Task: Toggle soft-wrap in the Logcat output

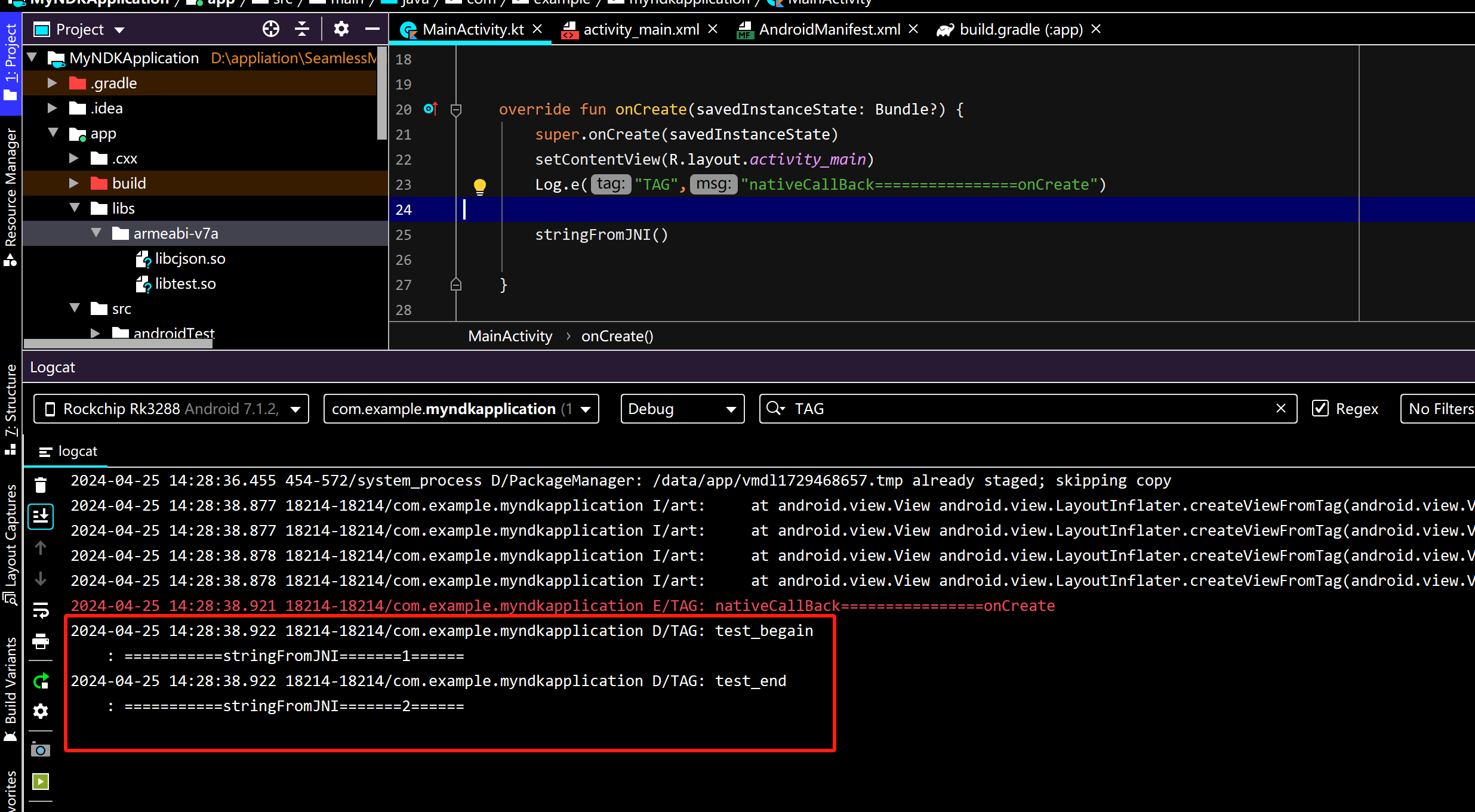Action: coord(41,610)
